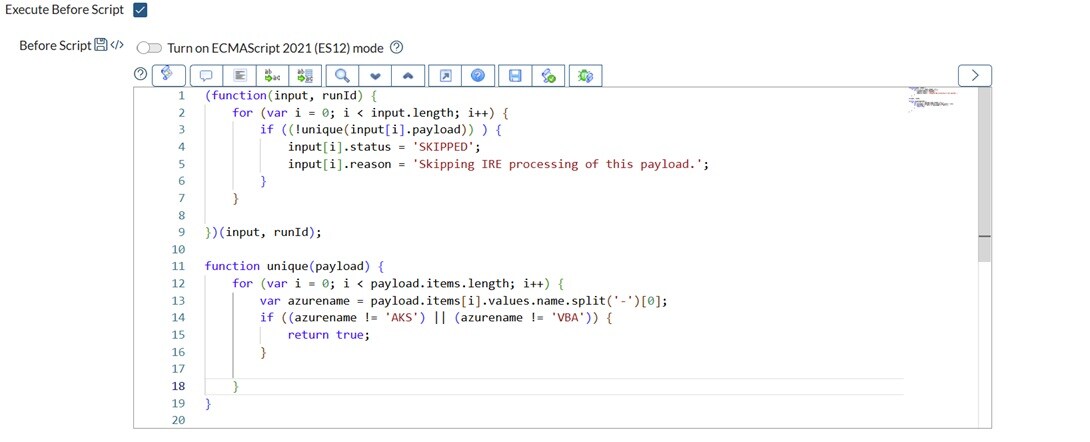Click the Save floppy disk toolbar icon
The image size is (1090, 442).
tap(515, 75)
